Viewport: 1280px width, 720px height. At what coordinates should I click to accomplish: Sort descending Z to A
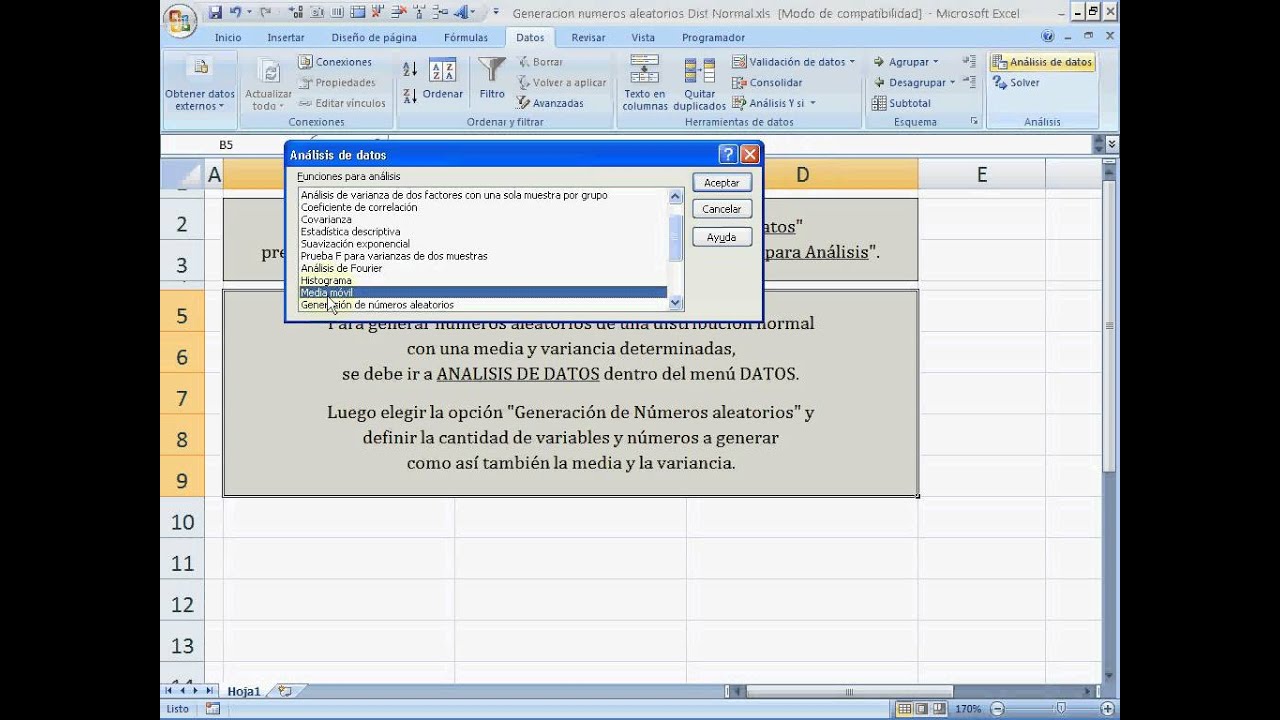[x=410, y=96]
